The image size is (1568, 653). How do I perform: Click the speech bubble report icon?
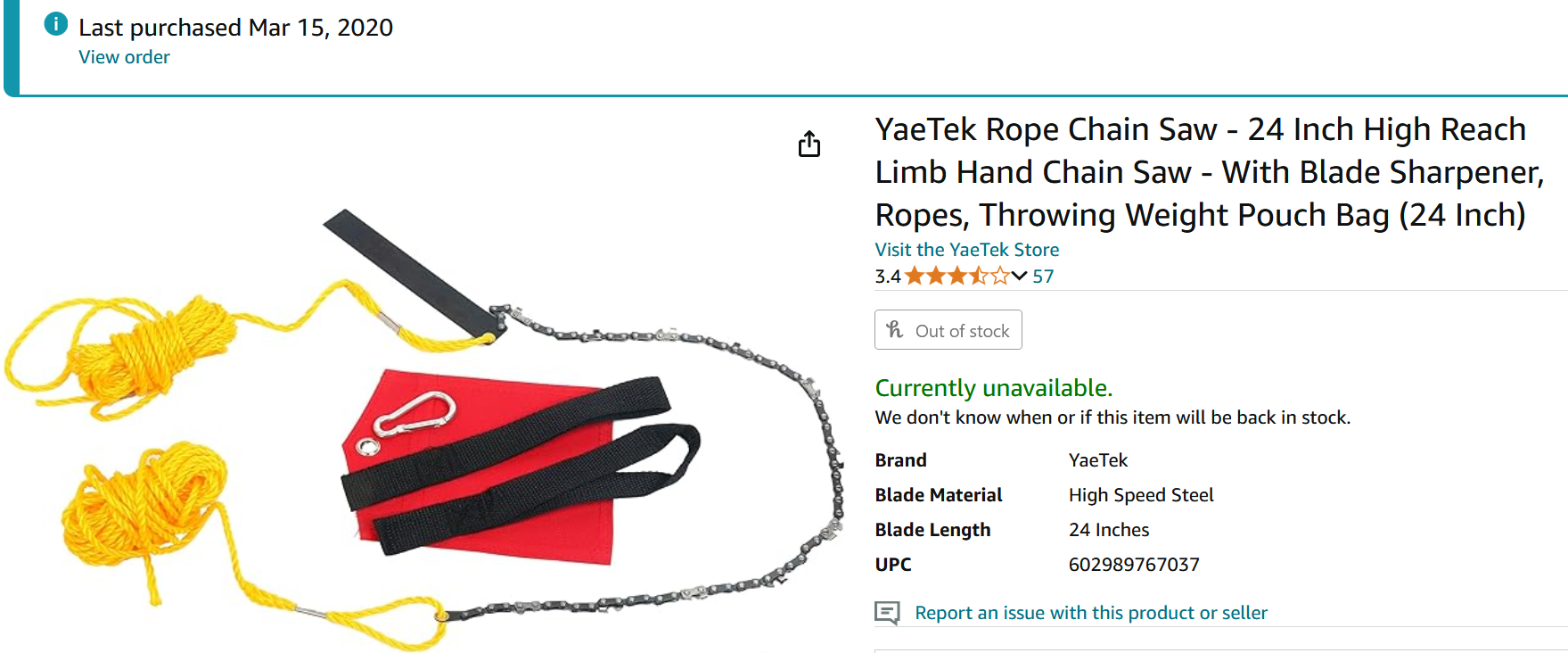tap(887, 613)
